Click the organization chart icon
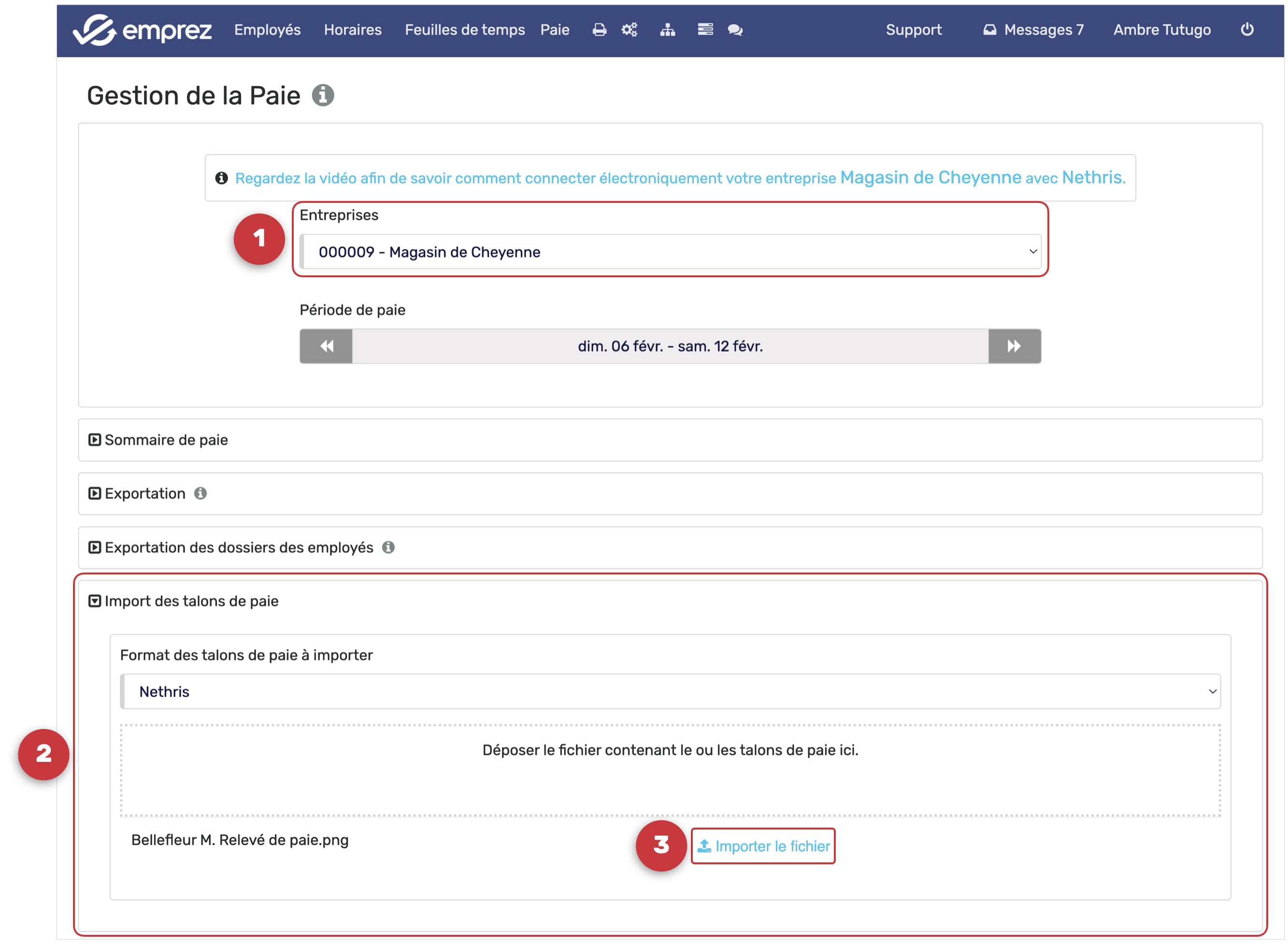The width and height of the screenshot is (1288, 944). [x=667, y=30]
